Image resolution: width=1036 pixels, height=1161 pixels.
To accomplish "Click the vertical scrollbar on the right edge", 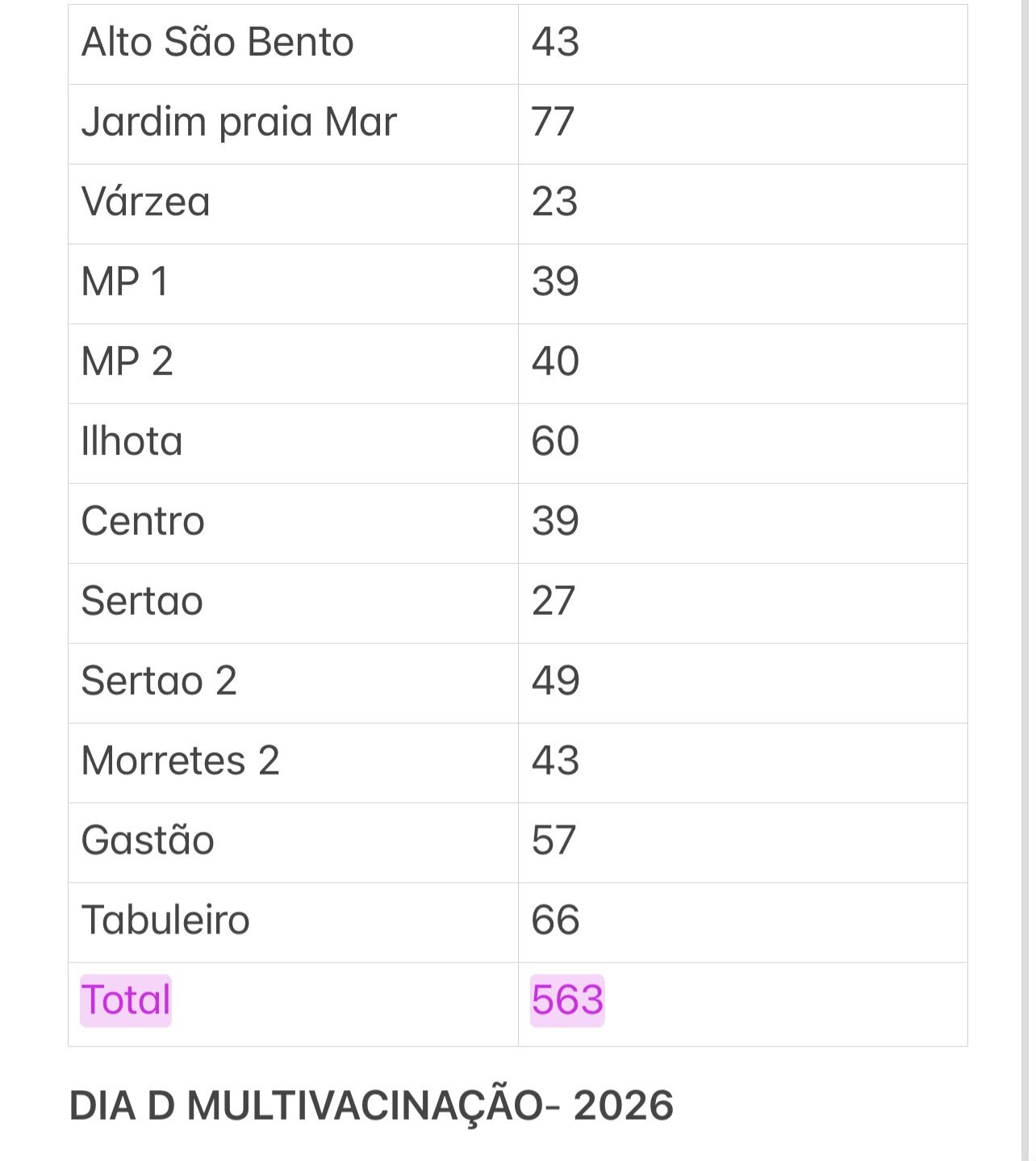I will tap(1026, 581).
